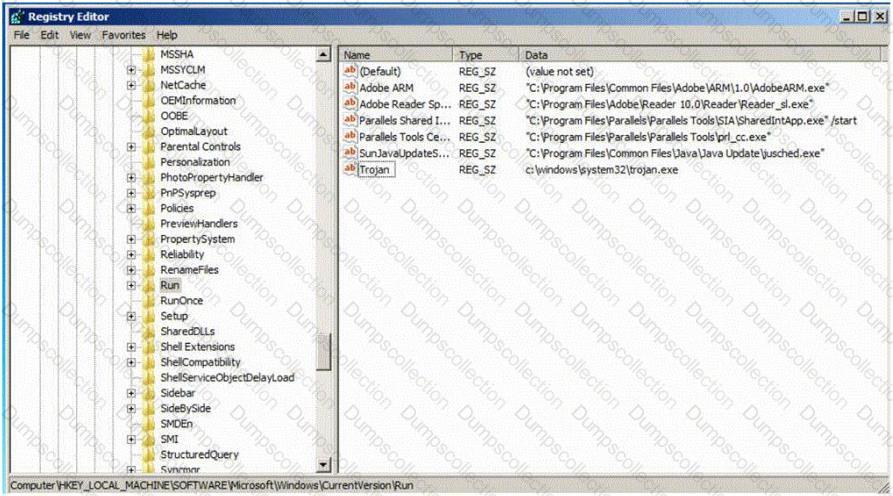Click the Parallels Shared value icon
The width and height of the screenshot is (893, 496).
[x=350, y=120]
